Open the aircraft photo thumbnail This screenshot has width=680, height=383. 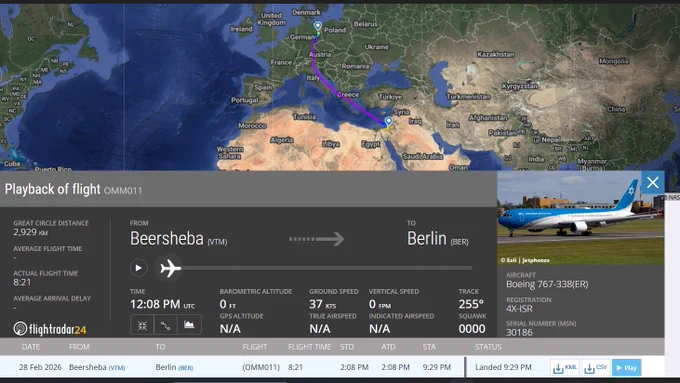(x=580, y=218)
